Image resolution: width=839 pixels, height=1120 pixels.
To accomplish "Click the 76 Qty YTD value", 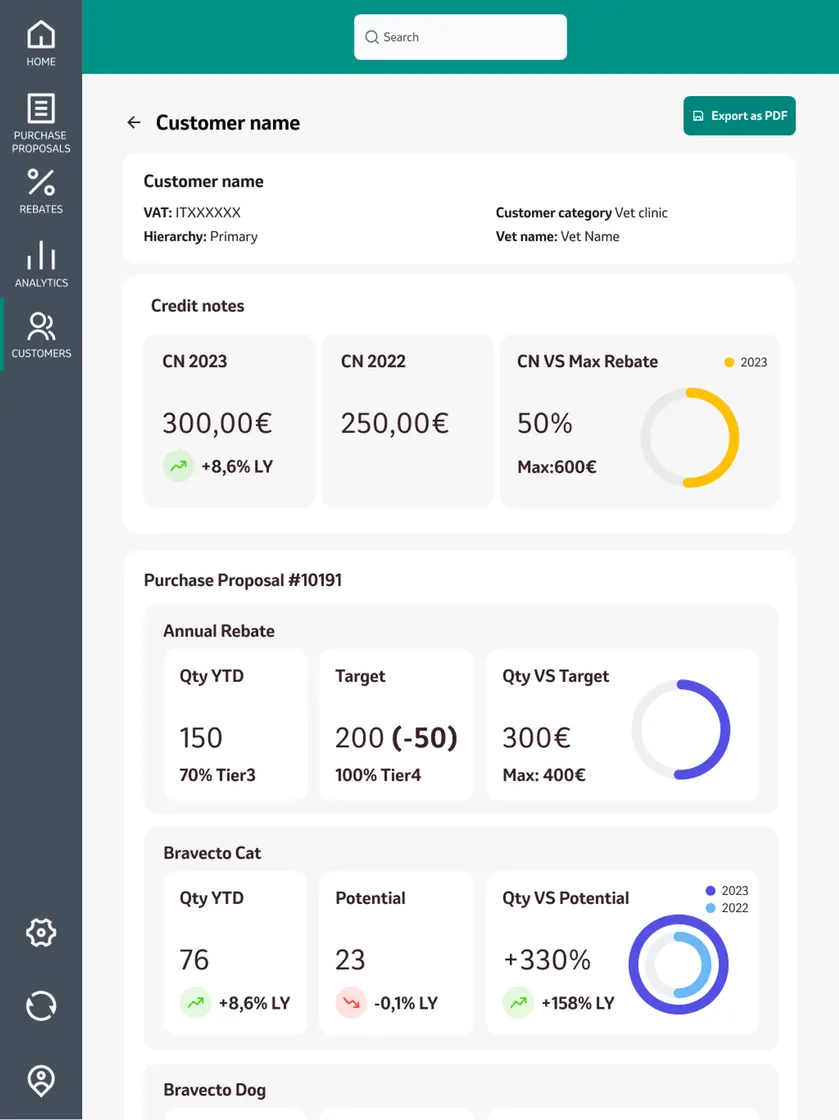I will [x=194, y=959].
